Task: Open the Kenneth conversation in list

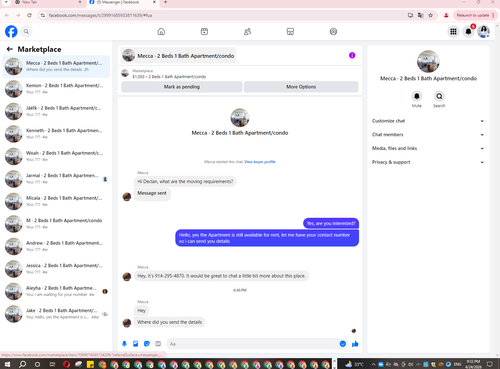Action: 56,134
